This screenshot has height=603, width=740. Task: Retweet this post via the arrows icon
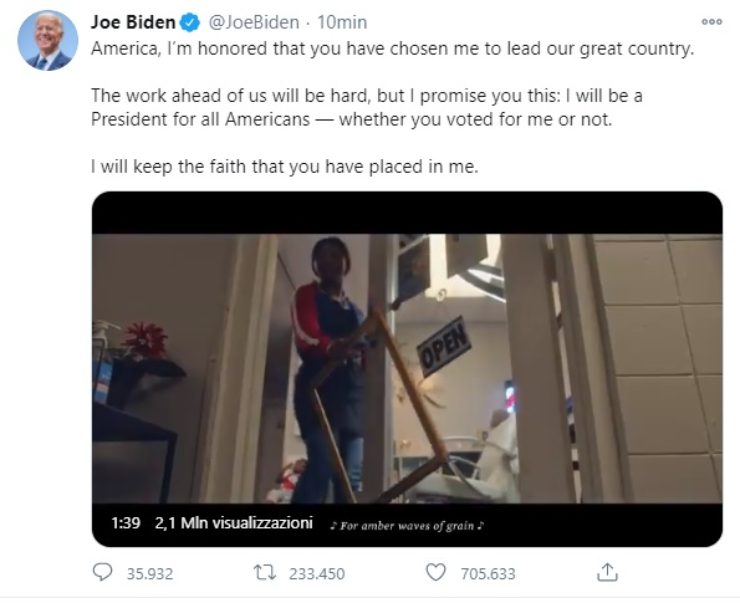click(x=266, y=573)
